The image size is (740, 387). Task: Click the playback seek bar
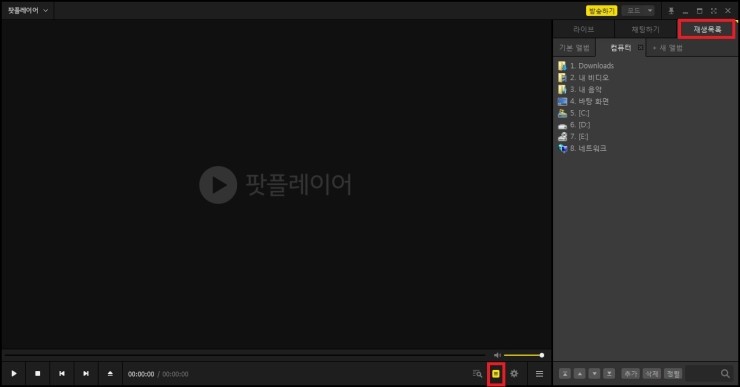click(244, 355)
